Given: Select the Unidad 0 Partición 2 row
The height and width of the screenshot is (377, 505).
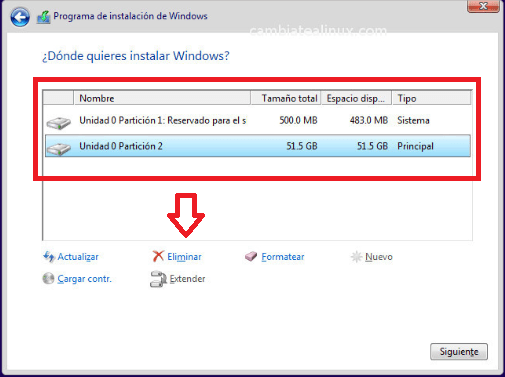Looking at the screenshot, I should point(258,146).
